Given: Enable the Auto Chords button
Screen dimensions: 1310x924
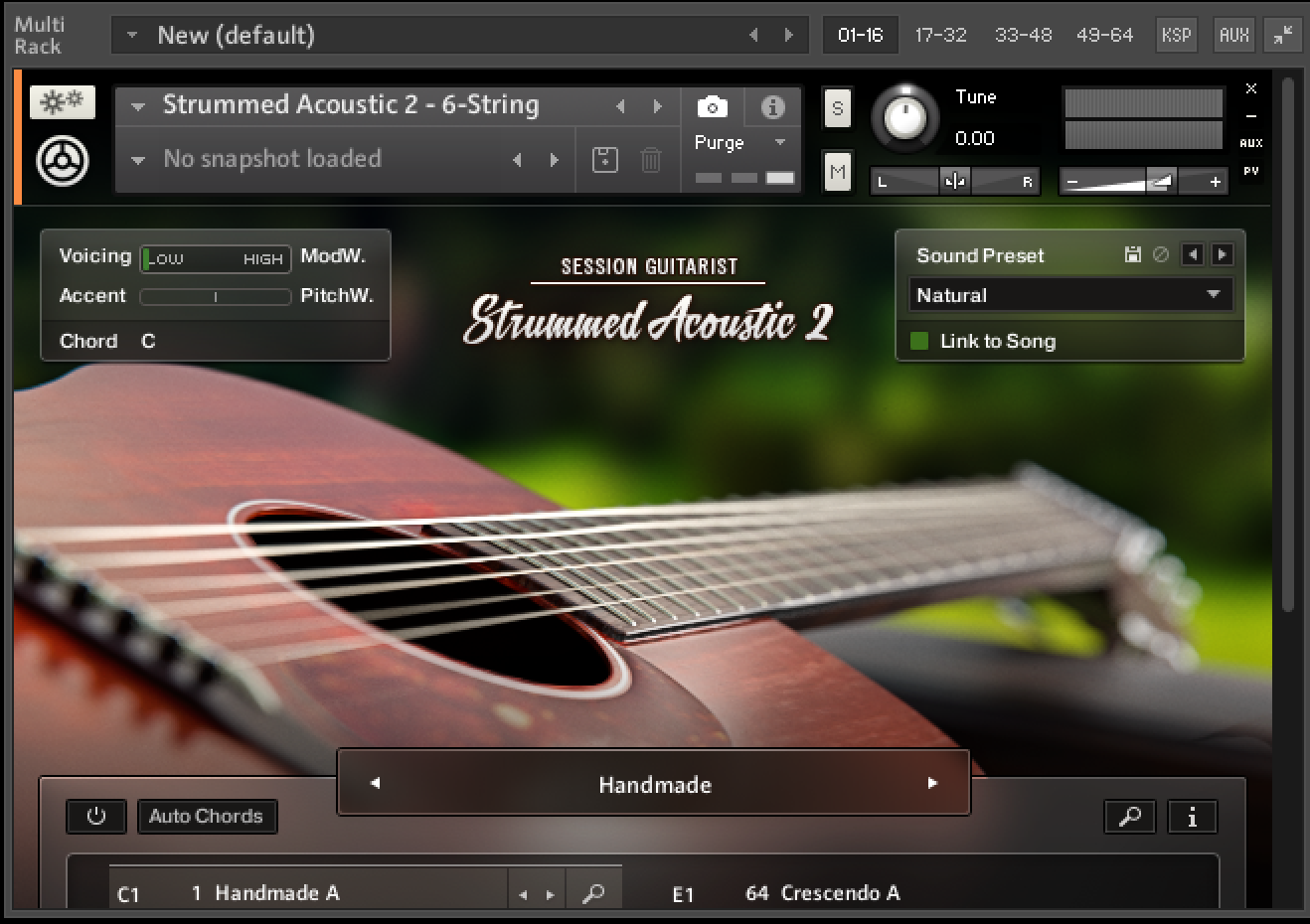Looking at the screenshot, I should [207, 817].
